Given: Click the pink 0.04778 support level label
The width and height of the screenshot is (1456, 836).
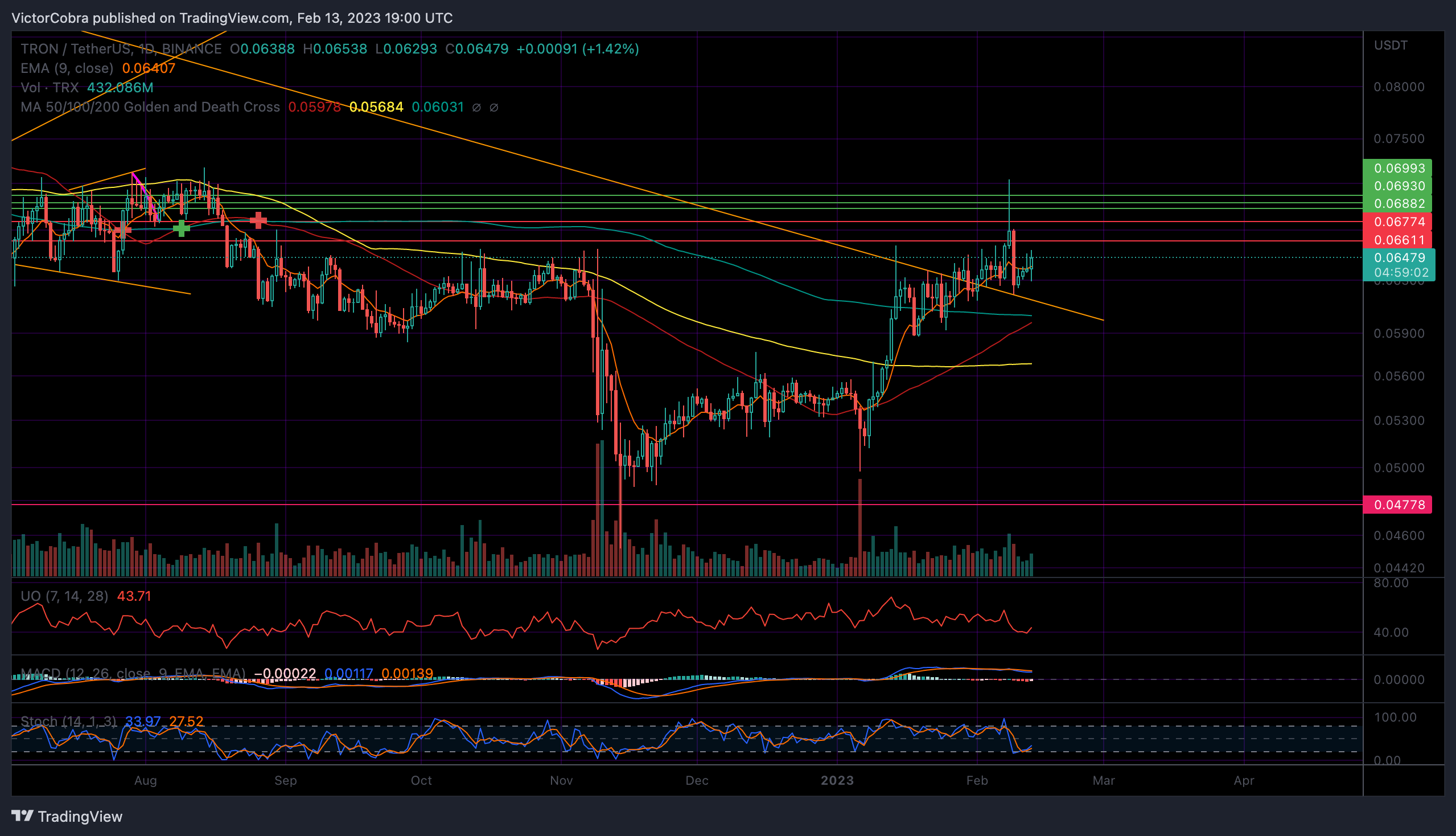Looking at the screenshot, I should [1397, 505].
